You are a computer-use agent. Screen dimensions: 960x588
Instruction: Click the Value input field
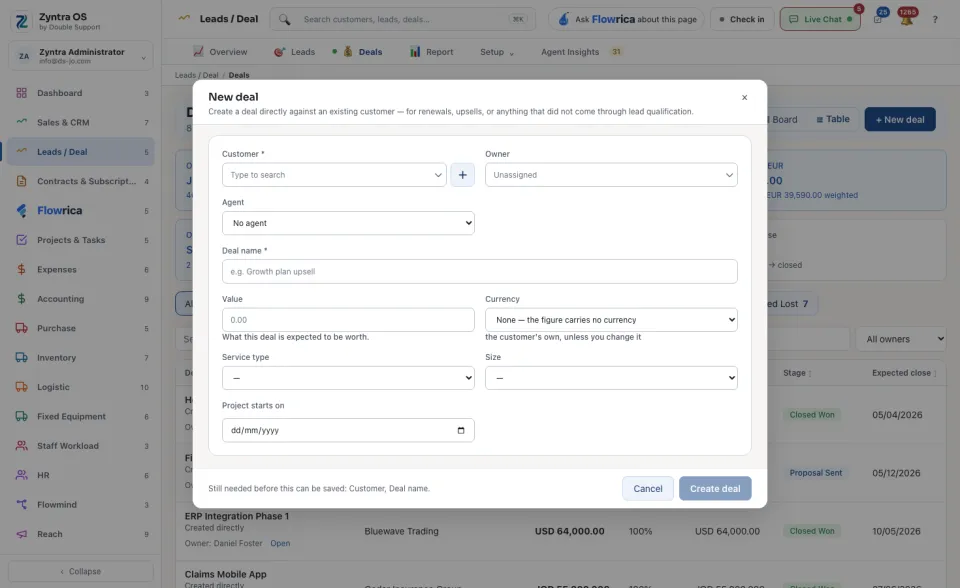pos(348,320)
